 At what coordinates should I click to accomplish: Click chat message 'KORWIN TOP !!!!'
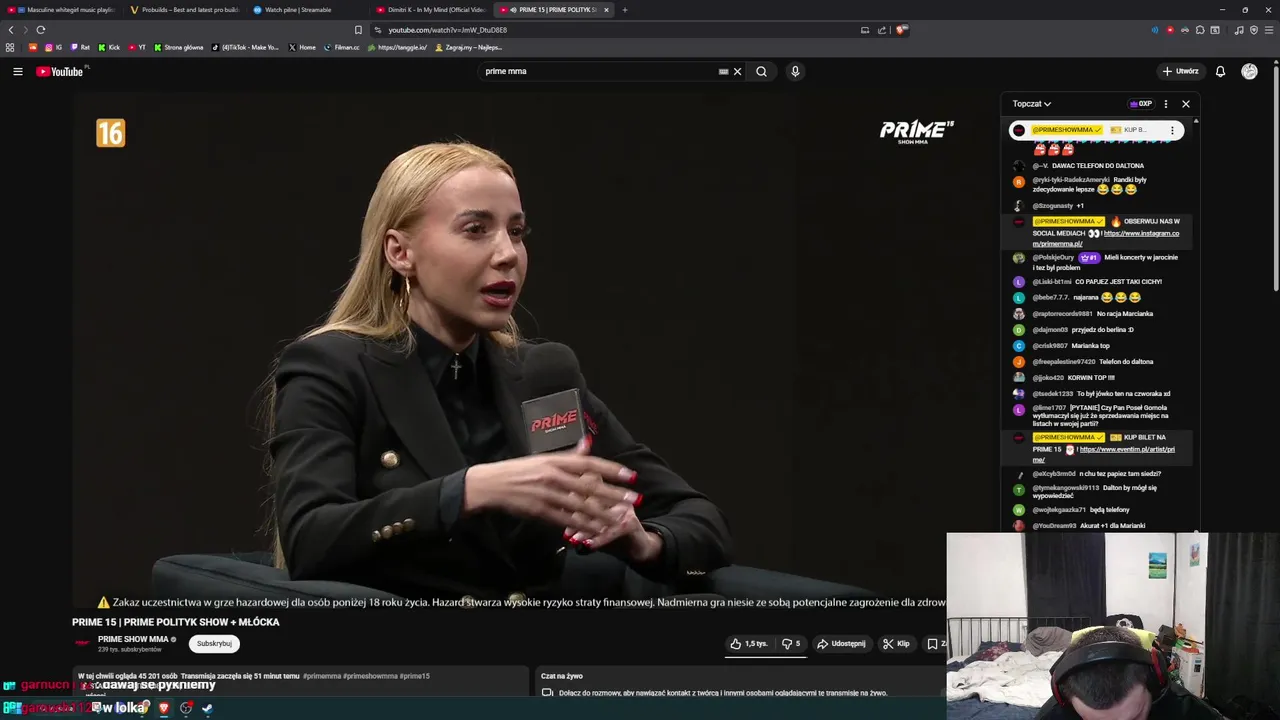1091,378
